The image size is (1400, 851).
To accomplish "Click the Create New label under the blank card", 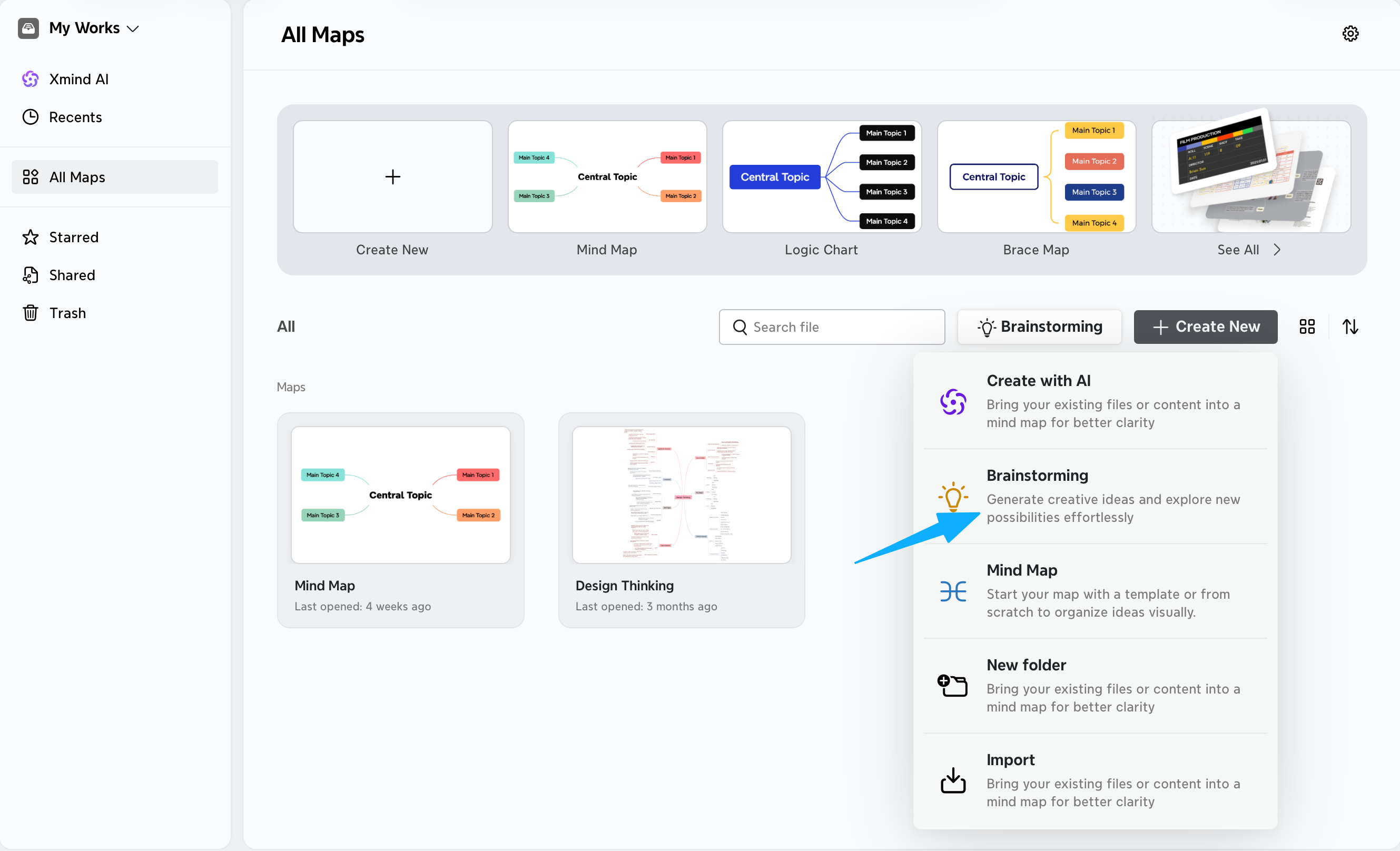I will click(392, 250).
